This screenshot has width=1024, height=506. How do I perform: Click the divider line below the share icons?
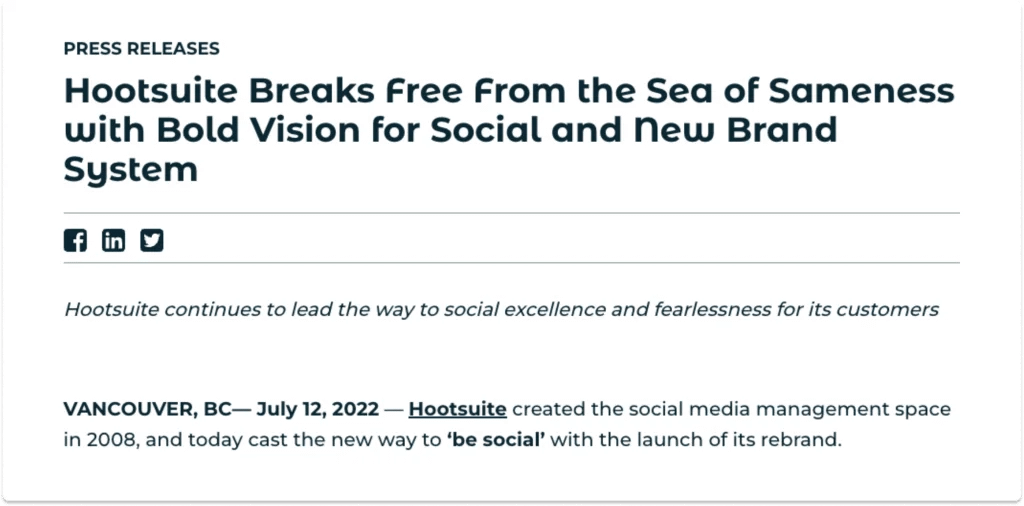tap(512, 262)
